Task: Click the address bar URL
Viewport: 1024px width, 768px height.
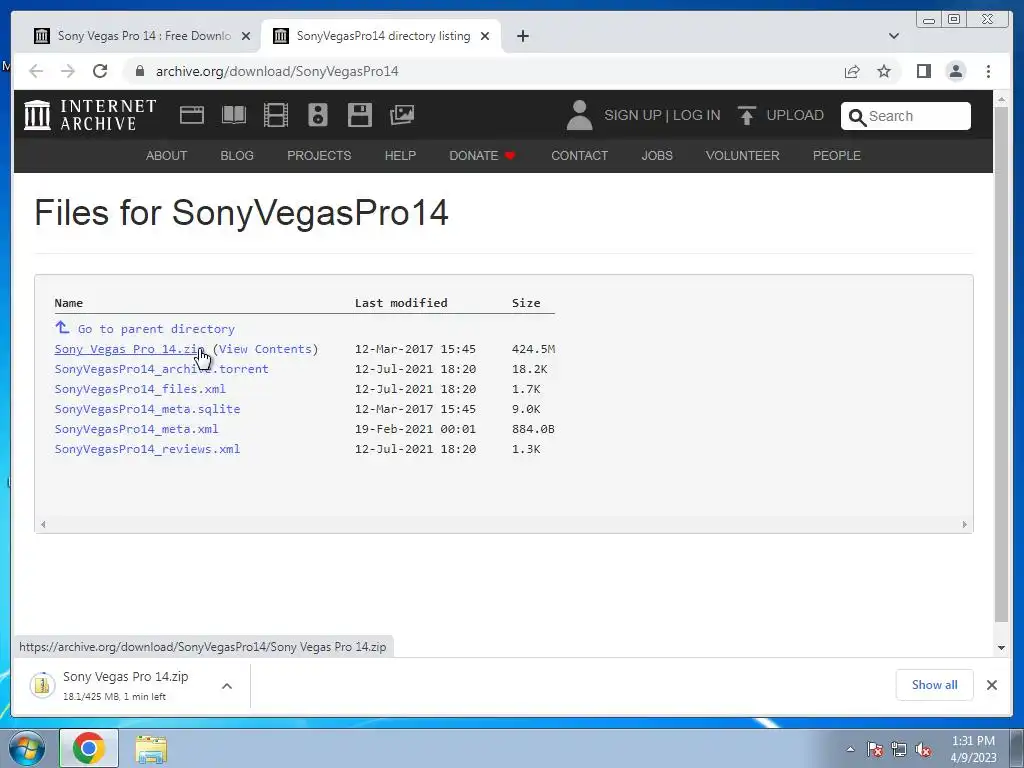Action: click(277, 71)
